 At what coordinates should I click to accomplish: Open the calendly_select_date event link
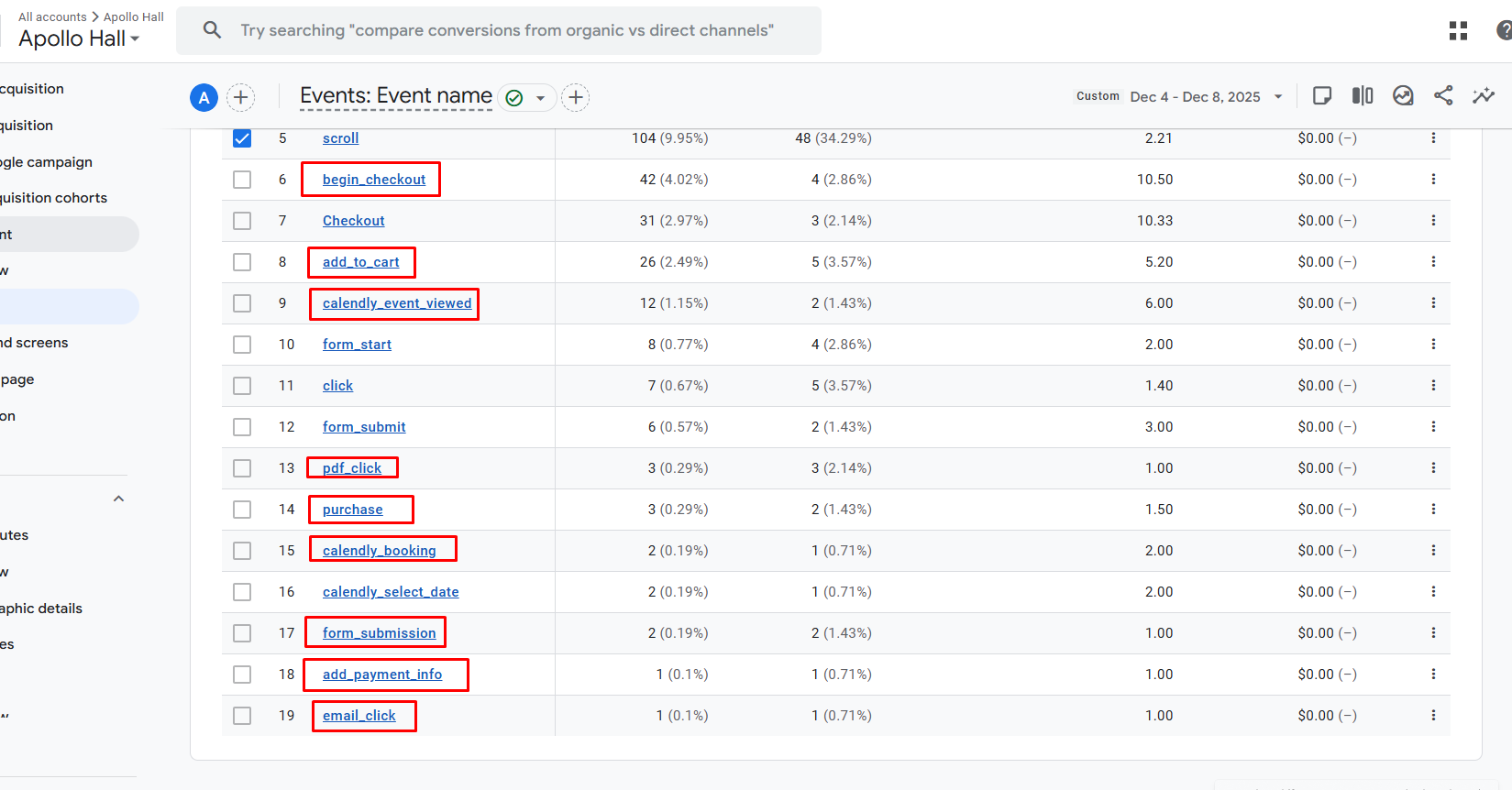pyautogui.click(x=391, y=592)
